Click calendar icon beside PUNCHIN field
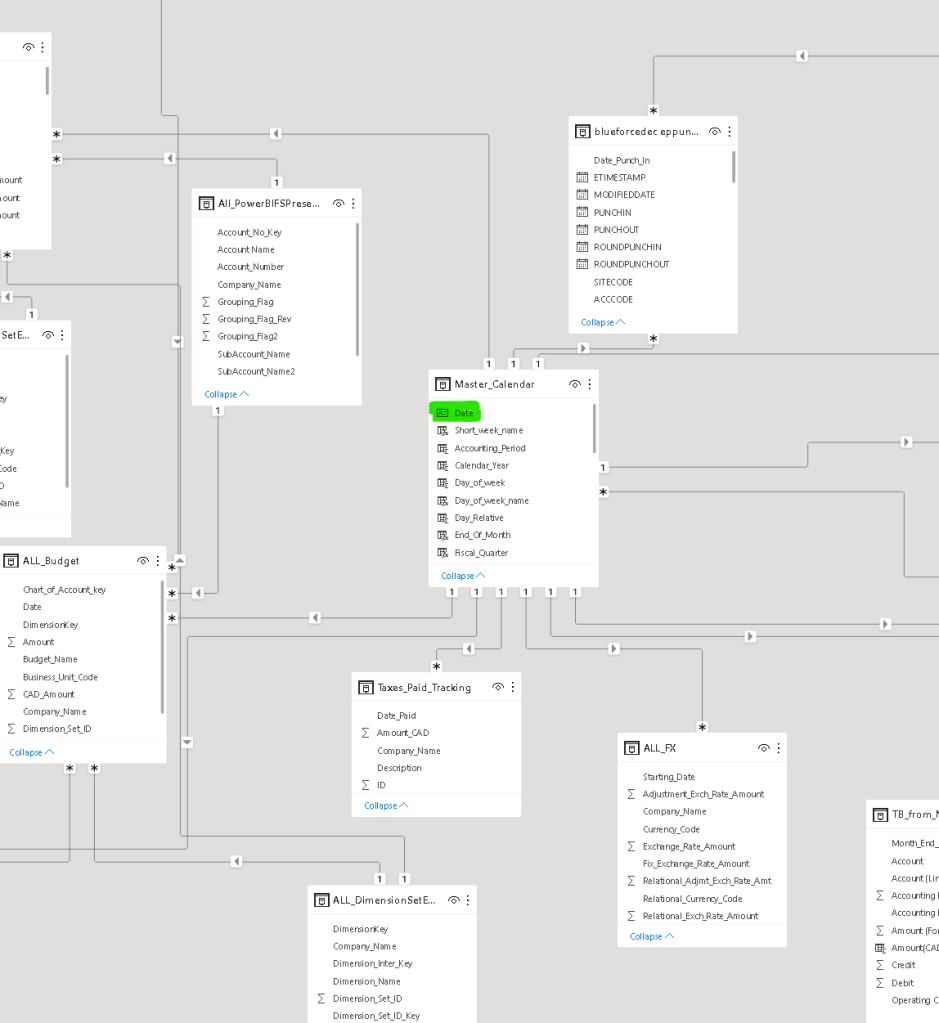939x1023 pixels. point(583,212)
